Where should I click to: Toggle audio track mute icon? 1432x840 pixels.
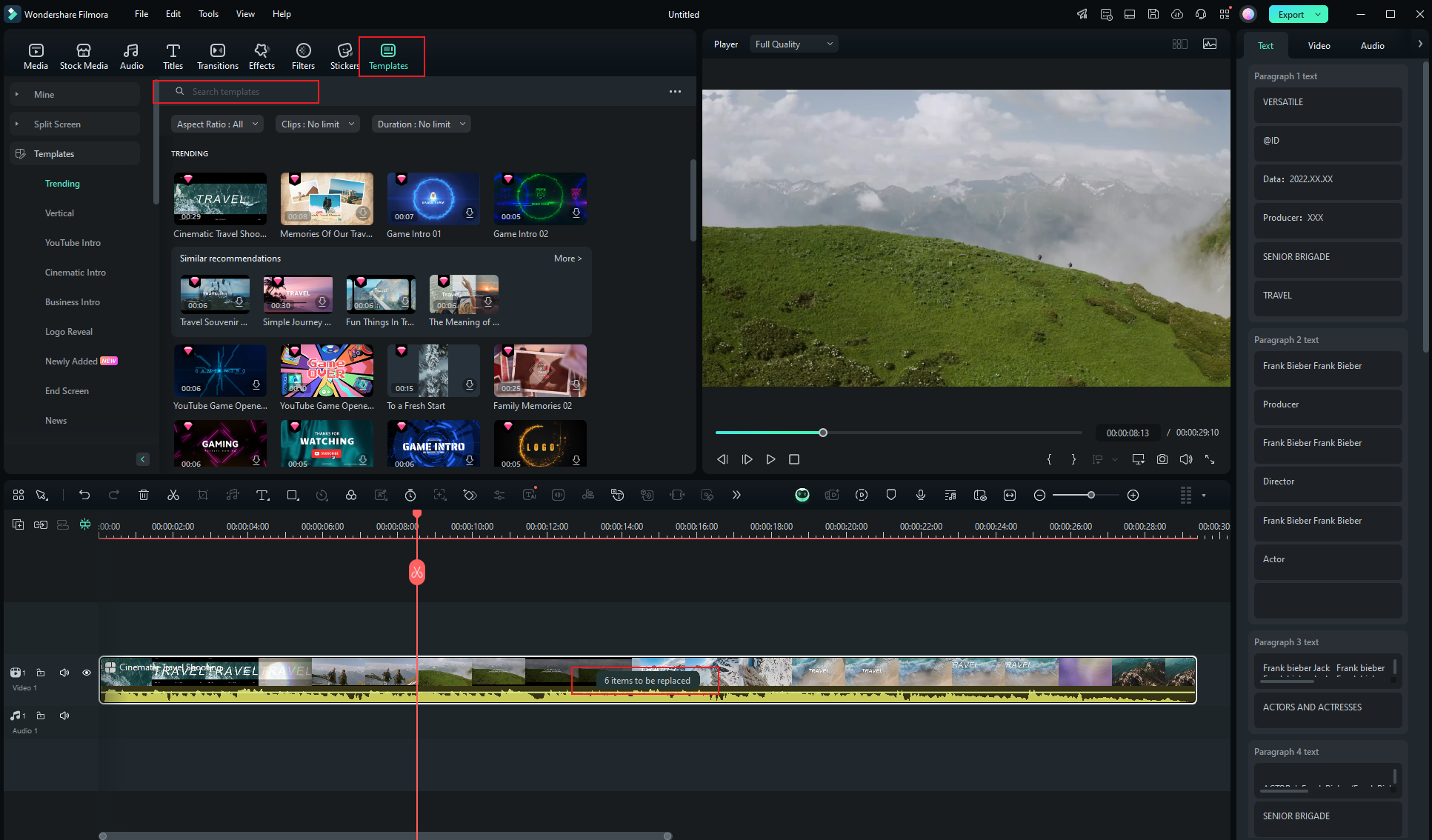(x=64, y=715)
